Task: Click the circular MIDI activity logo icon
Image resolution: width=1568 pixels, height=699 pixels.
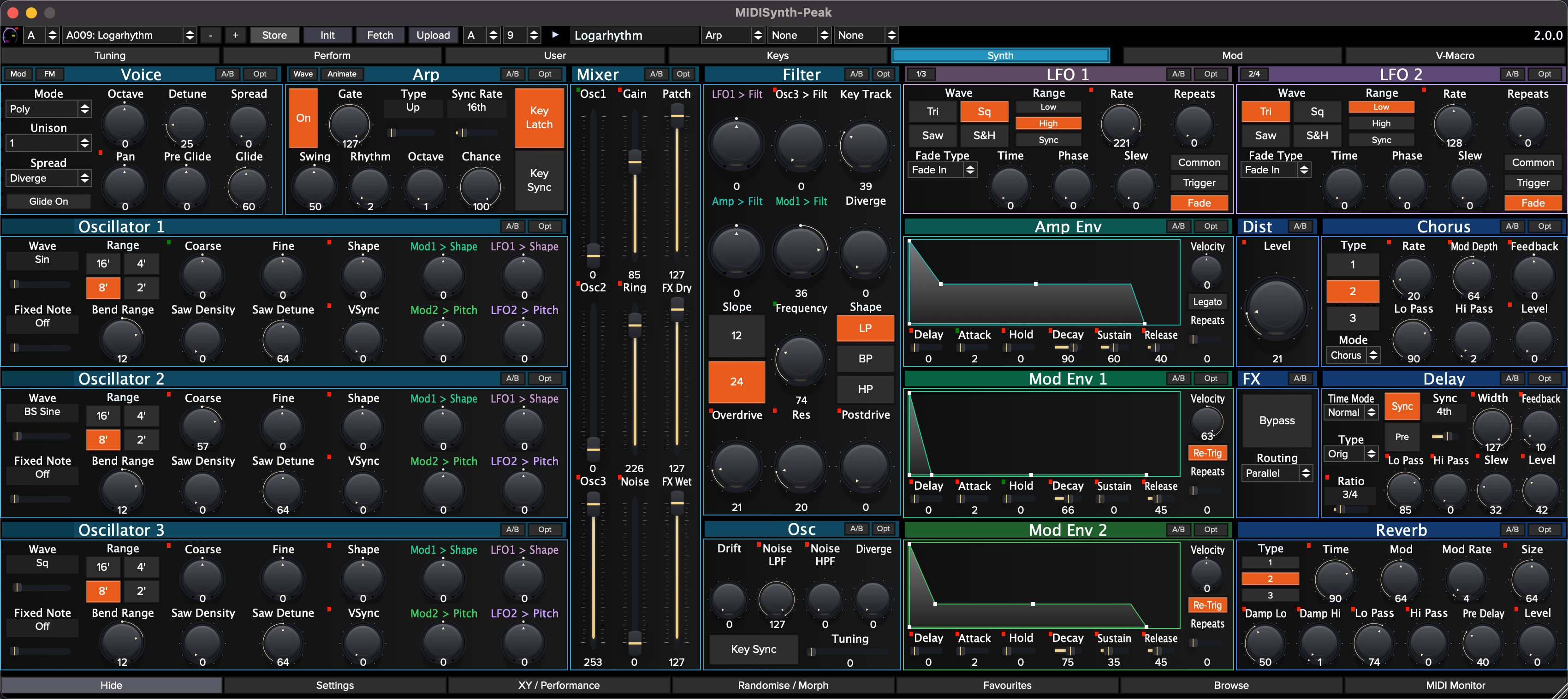Action: pos(10,36)
